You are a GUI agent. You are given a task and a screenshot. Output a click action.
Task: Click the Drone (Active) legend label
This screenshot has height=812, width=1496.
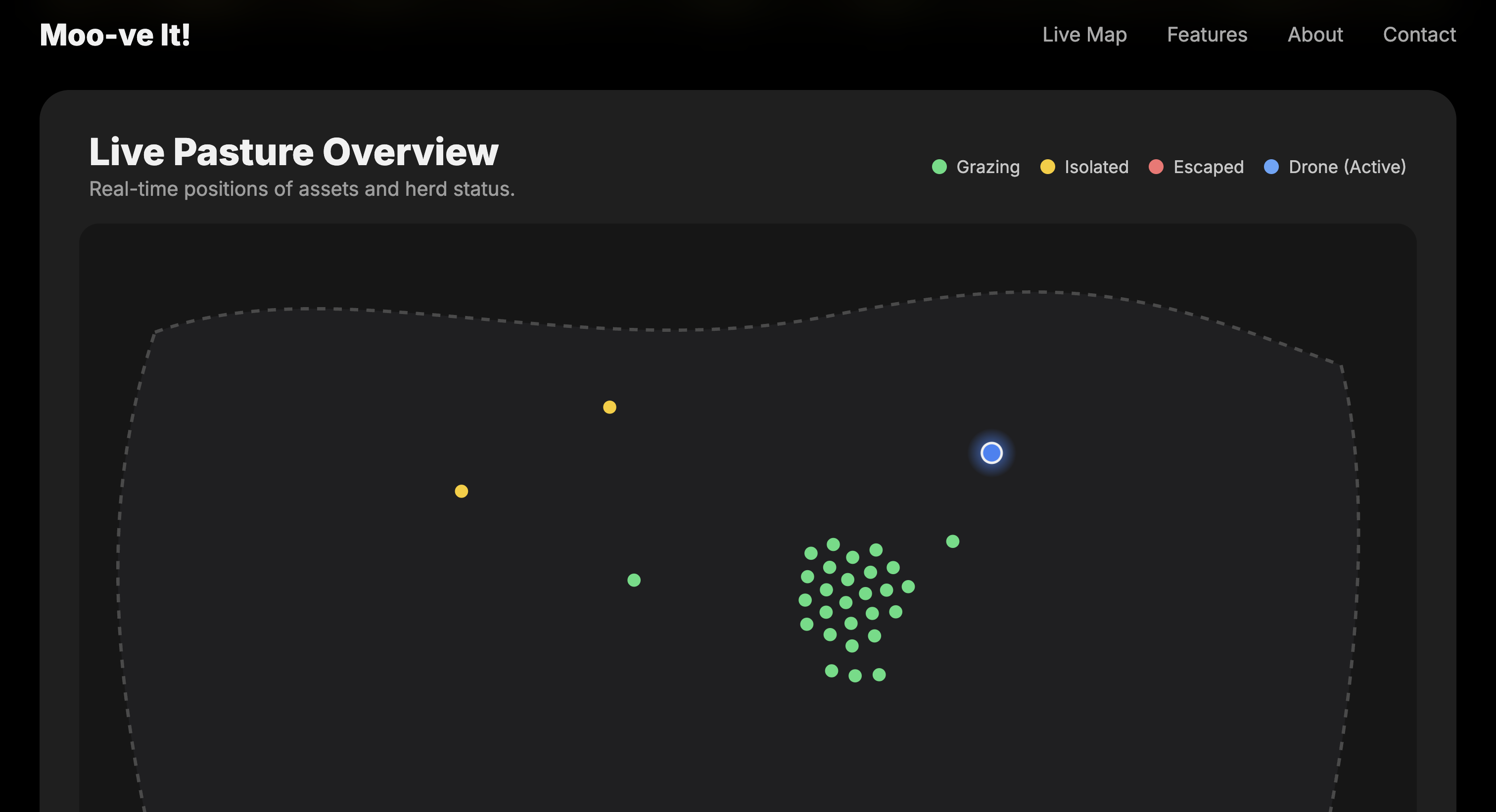pyautogui.click(x=1347, y=167)
